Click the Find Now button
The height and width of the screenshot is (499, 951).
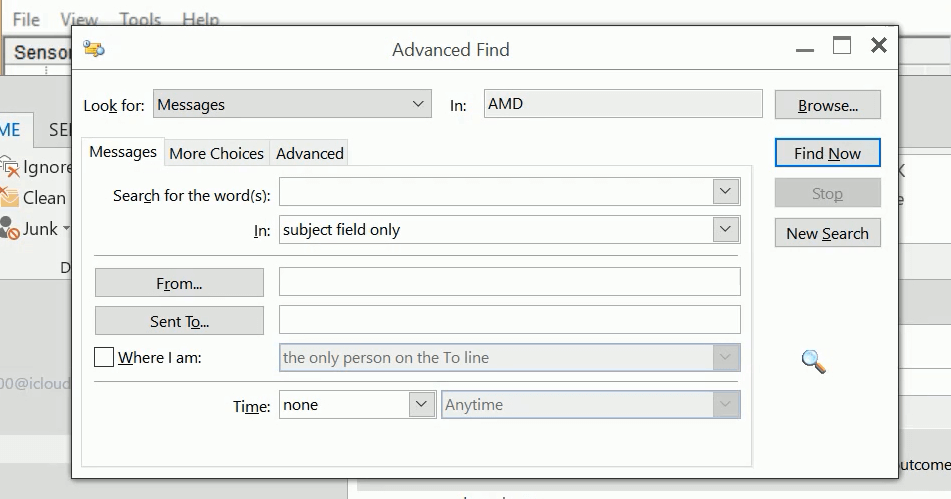pos(827,153)
